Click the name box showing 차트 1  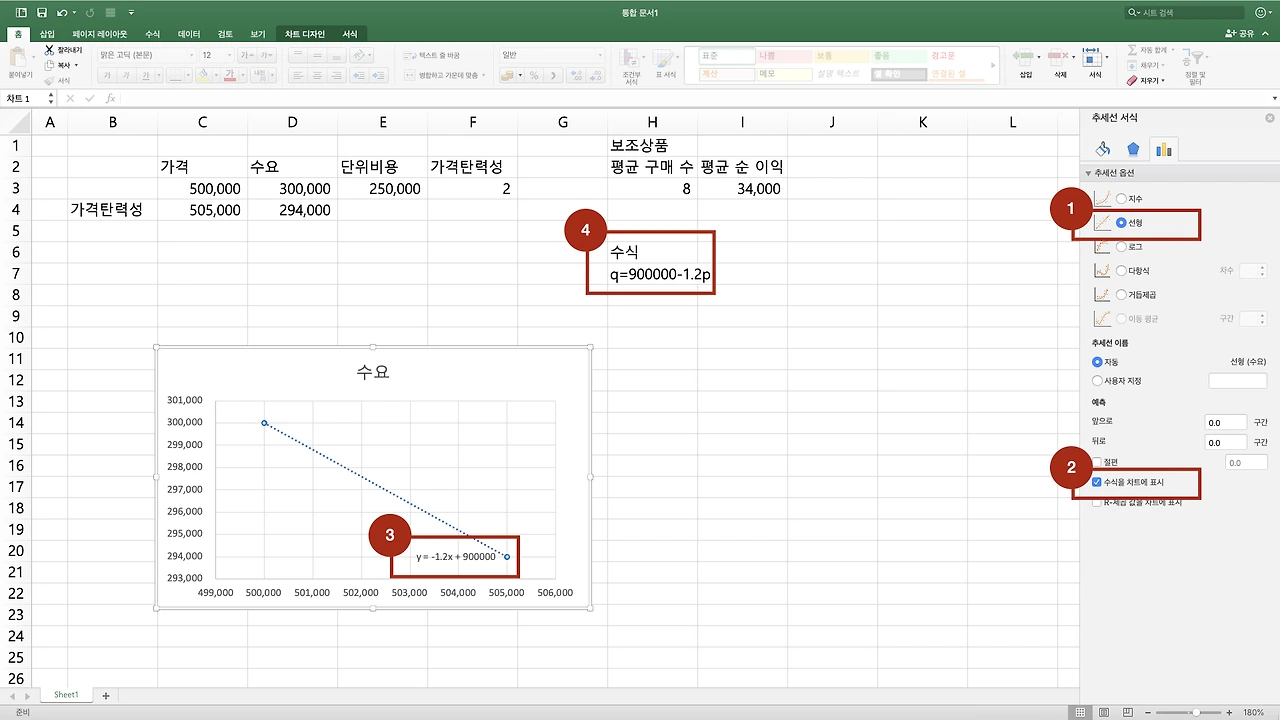tap(27, 98)
